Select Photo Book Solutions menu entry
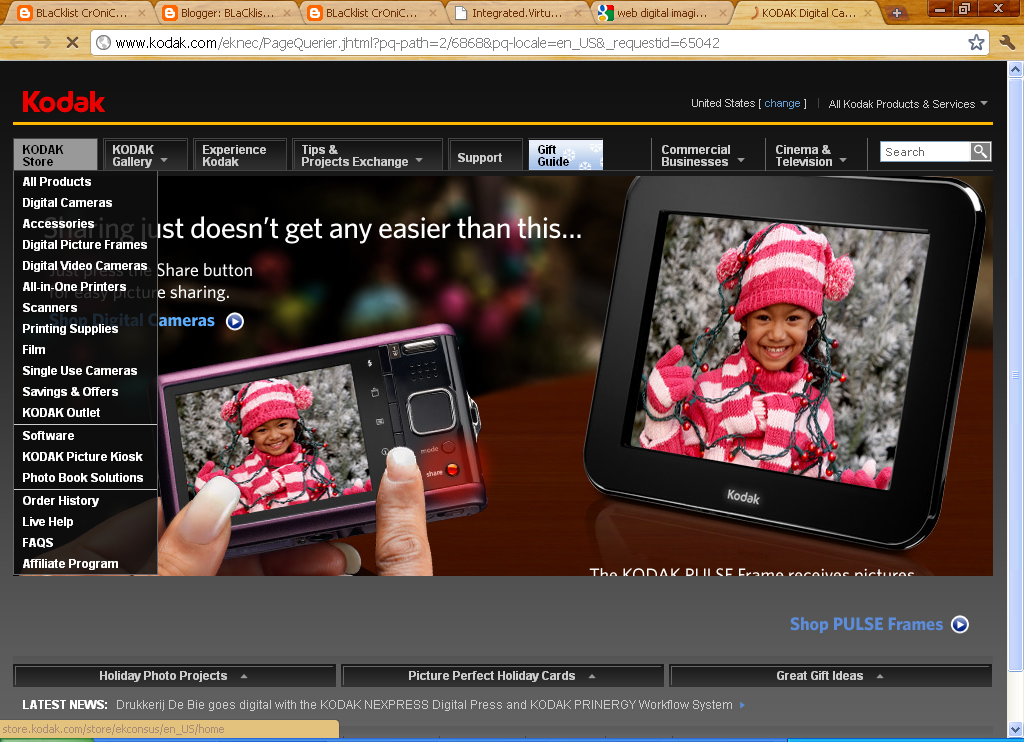1024x742 pixels. [x=83, y=477]
